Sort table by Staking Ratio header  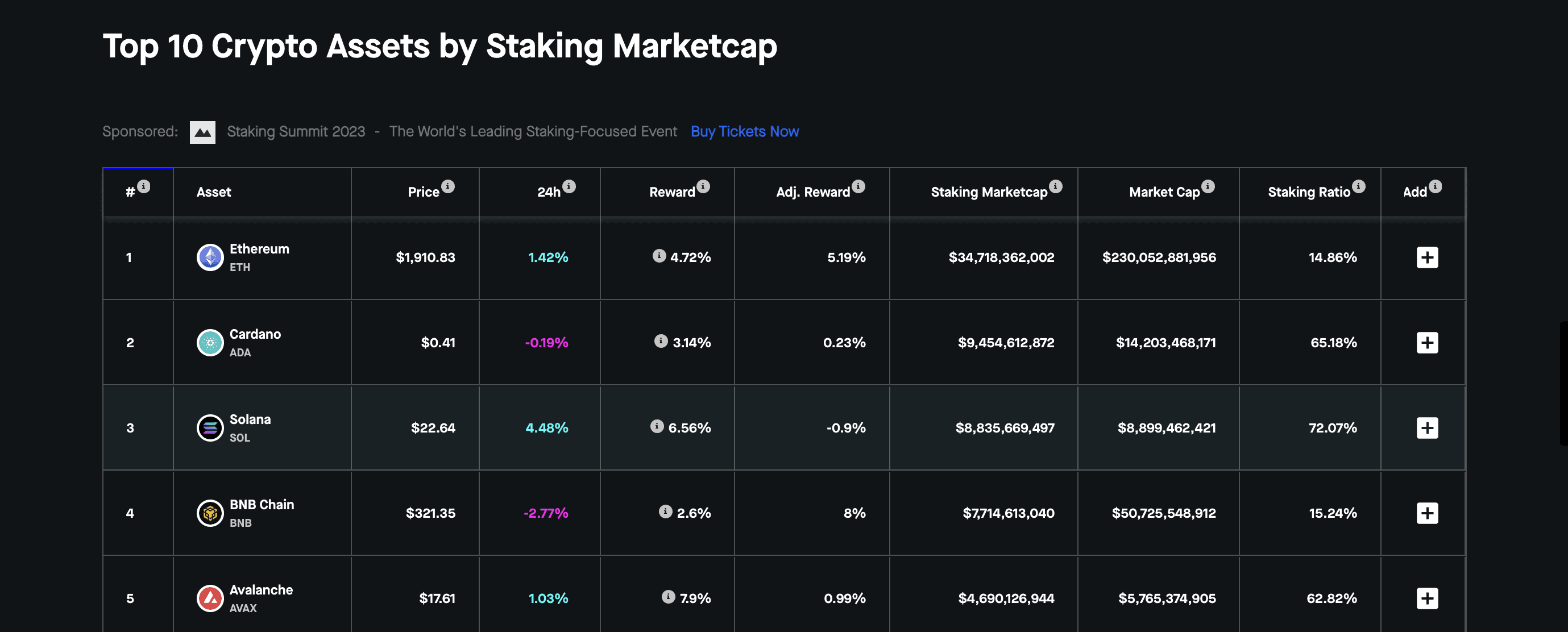coord(1309,192)
